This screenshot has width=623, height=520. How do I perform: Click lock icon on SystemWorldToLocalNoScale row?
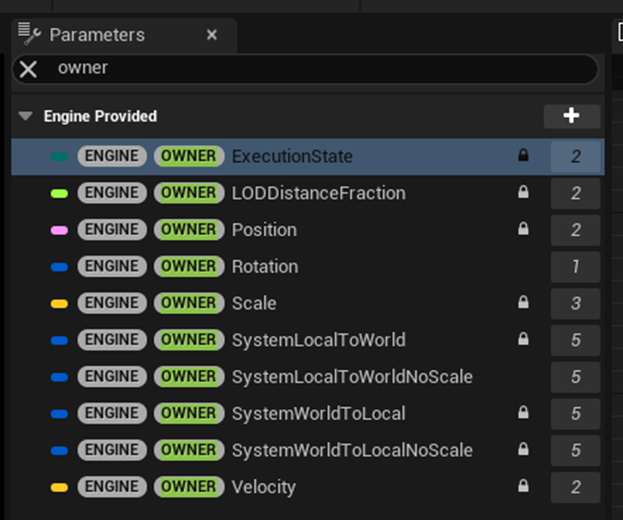[523, 448]
